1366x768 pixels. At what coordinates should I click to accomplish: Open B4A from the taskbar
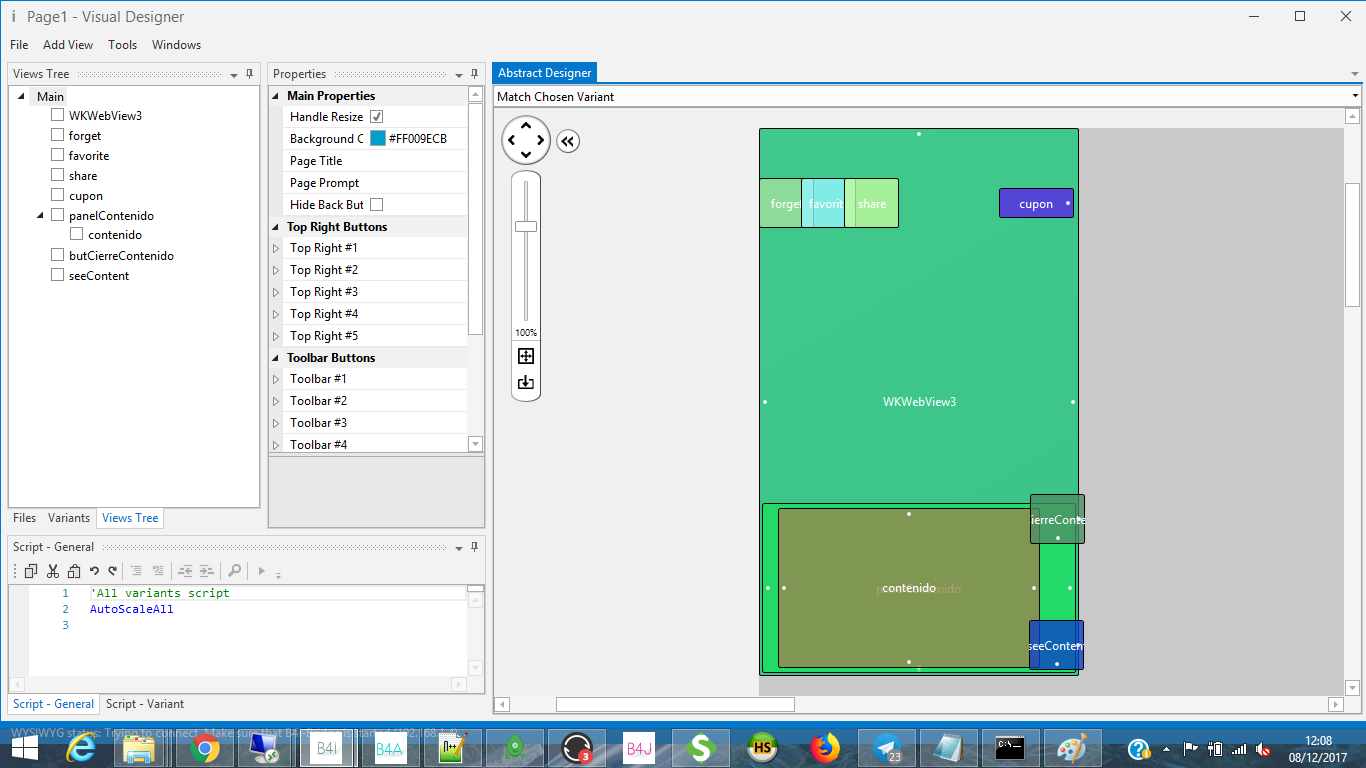click(x=388, y=748)
